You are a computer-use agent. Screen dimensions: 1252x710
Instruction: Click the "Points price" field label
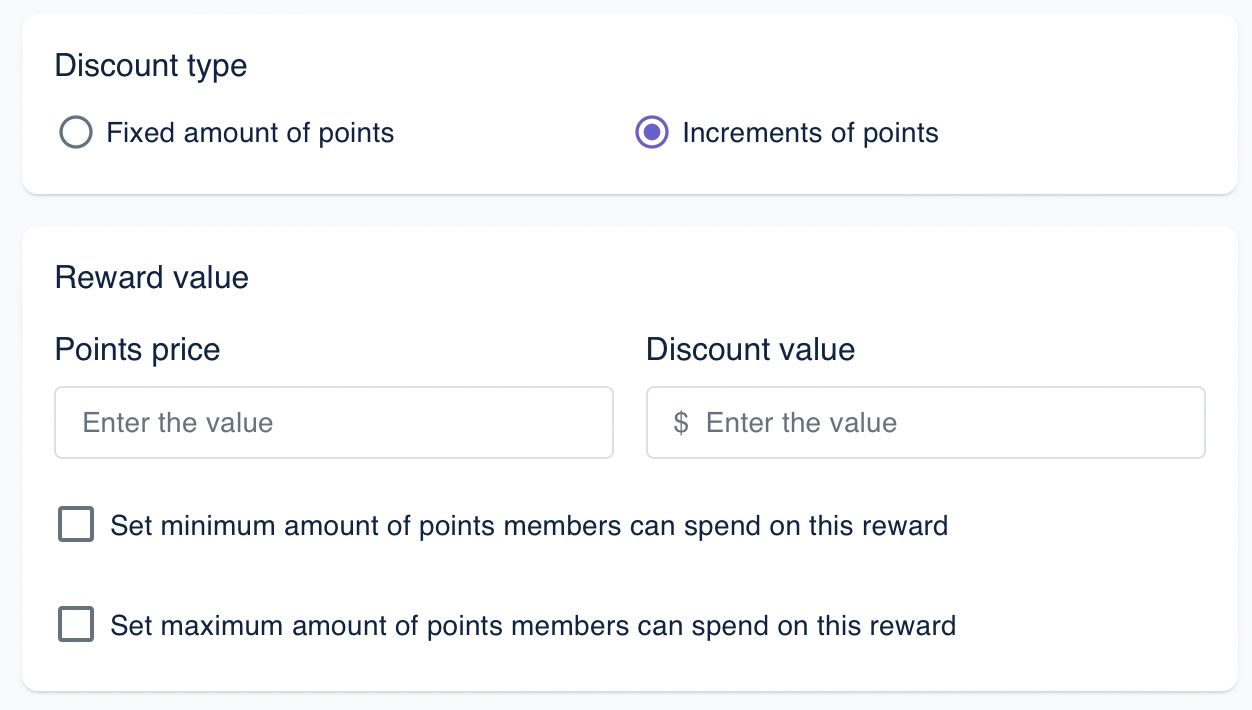[137, 349]
